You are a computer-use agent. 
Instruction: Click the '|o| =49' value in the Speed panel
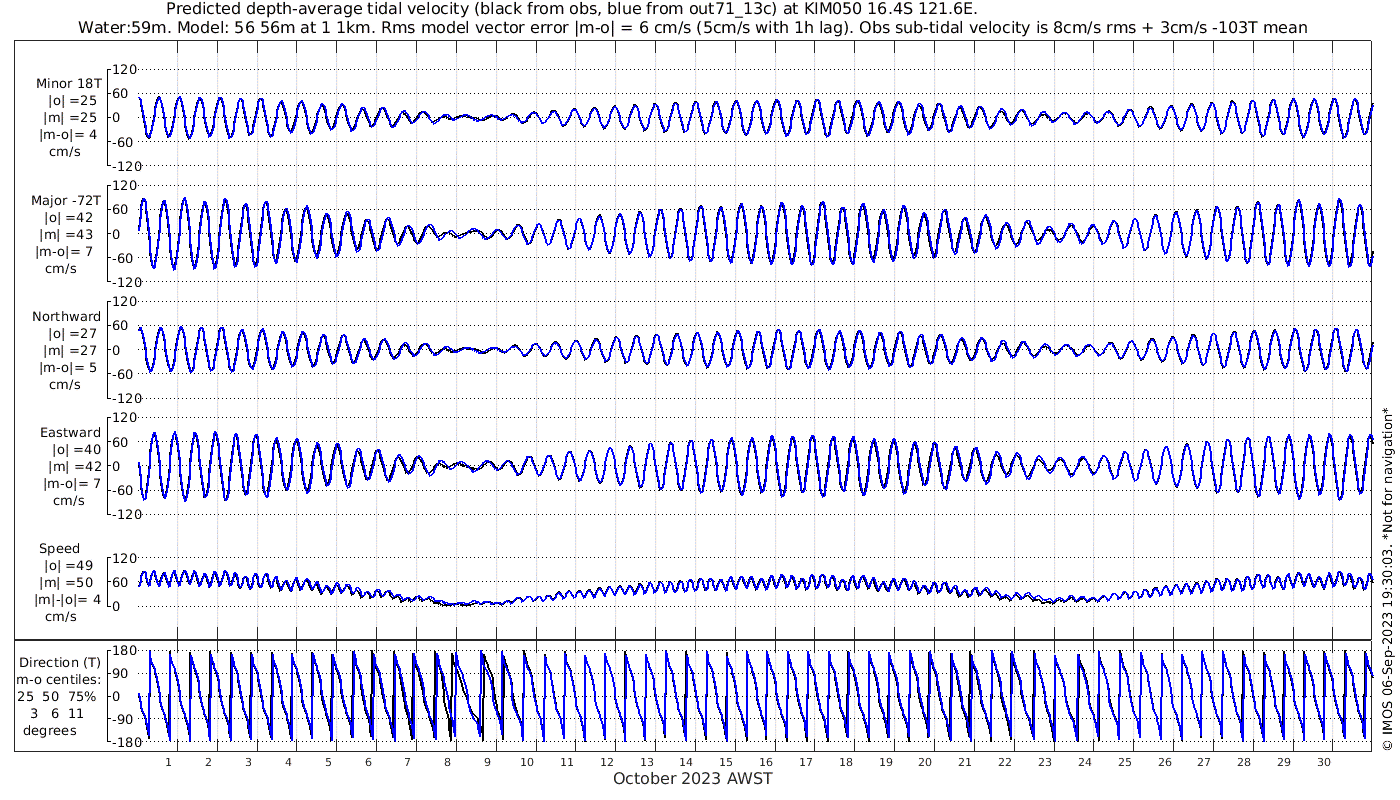coord(68,566)
